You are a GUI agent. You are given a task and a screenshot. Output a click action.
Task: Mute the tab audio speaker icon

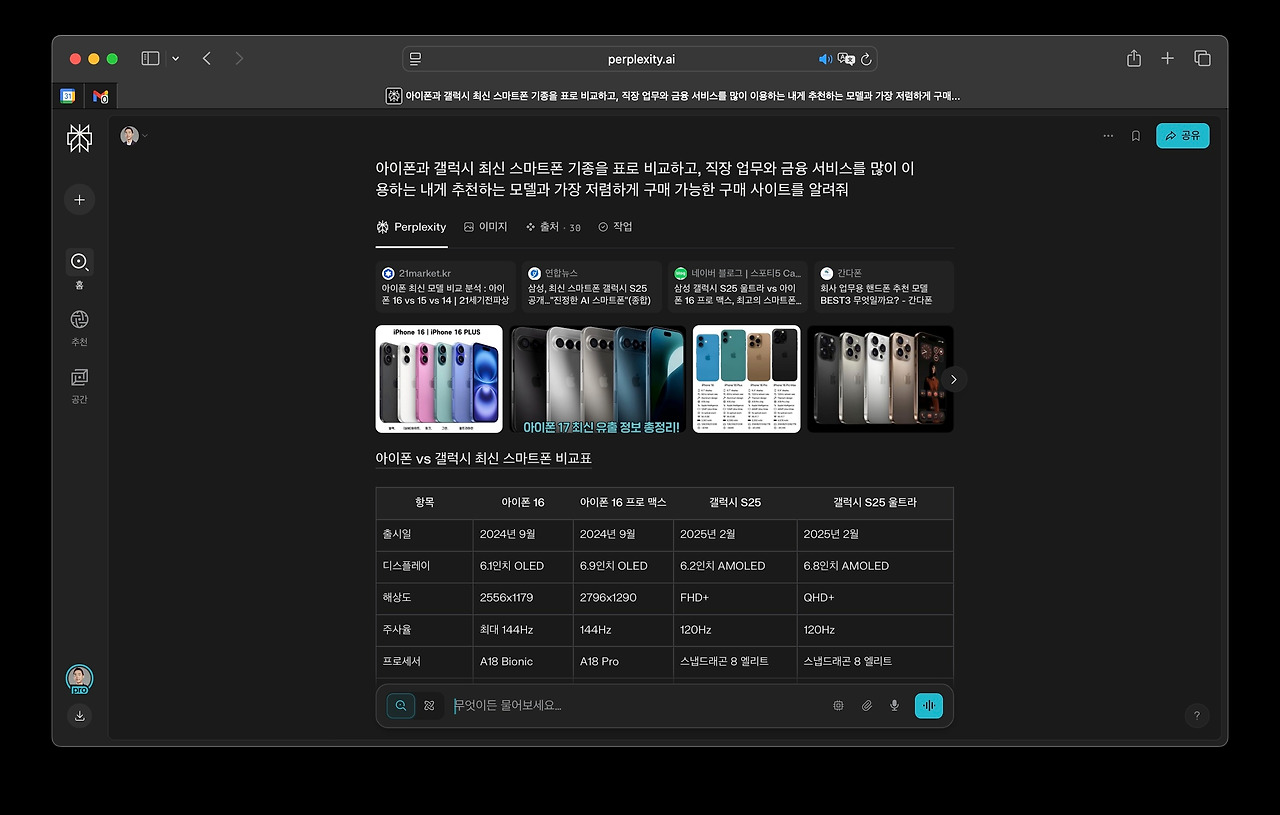825,59
